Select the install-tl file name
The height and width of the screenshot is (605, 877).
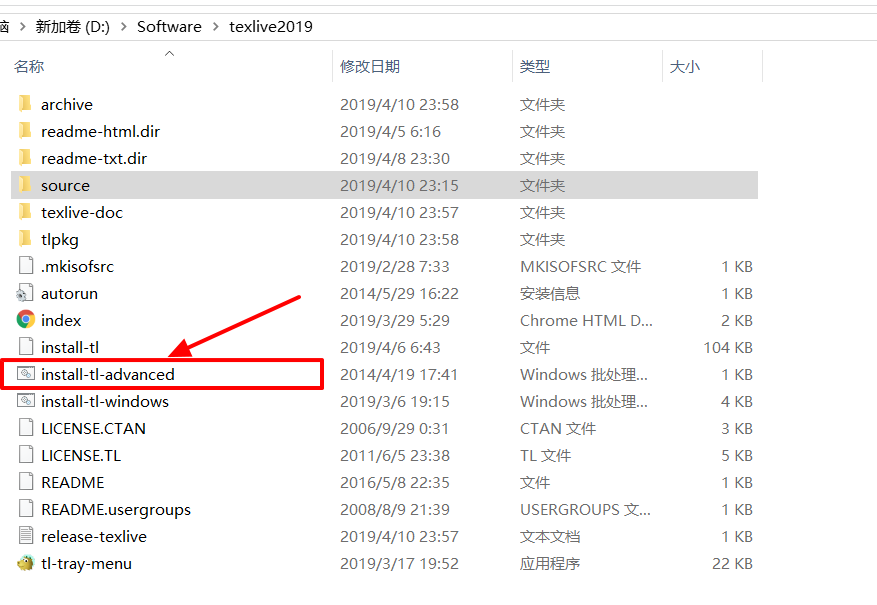70,347
